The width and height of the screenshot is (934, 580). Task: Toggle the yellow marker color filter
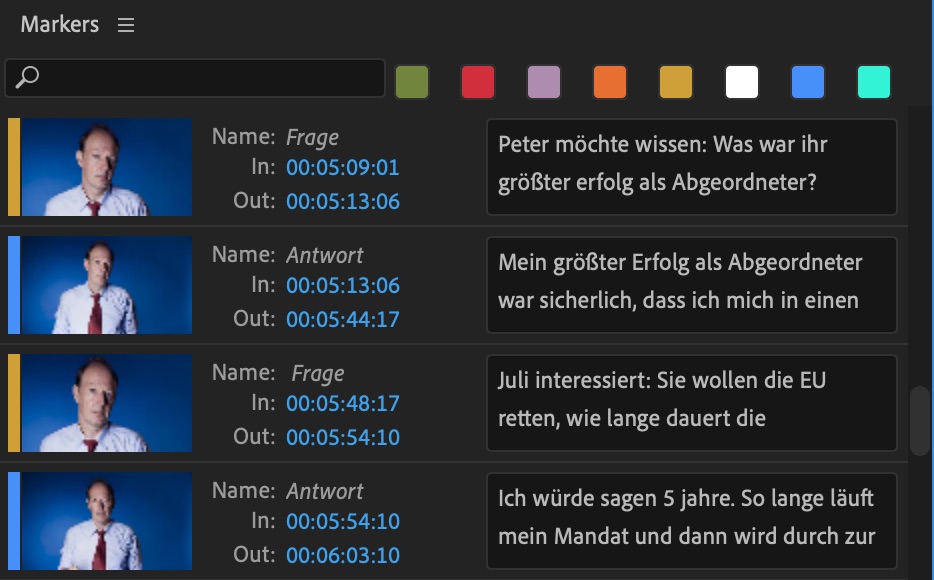pyautogui.click(x=676, y=82)
